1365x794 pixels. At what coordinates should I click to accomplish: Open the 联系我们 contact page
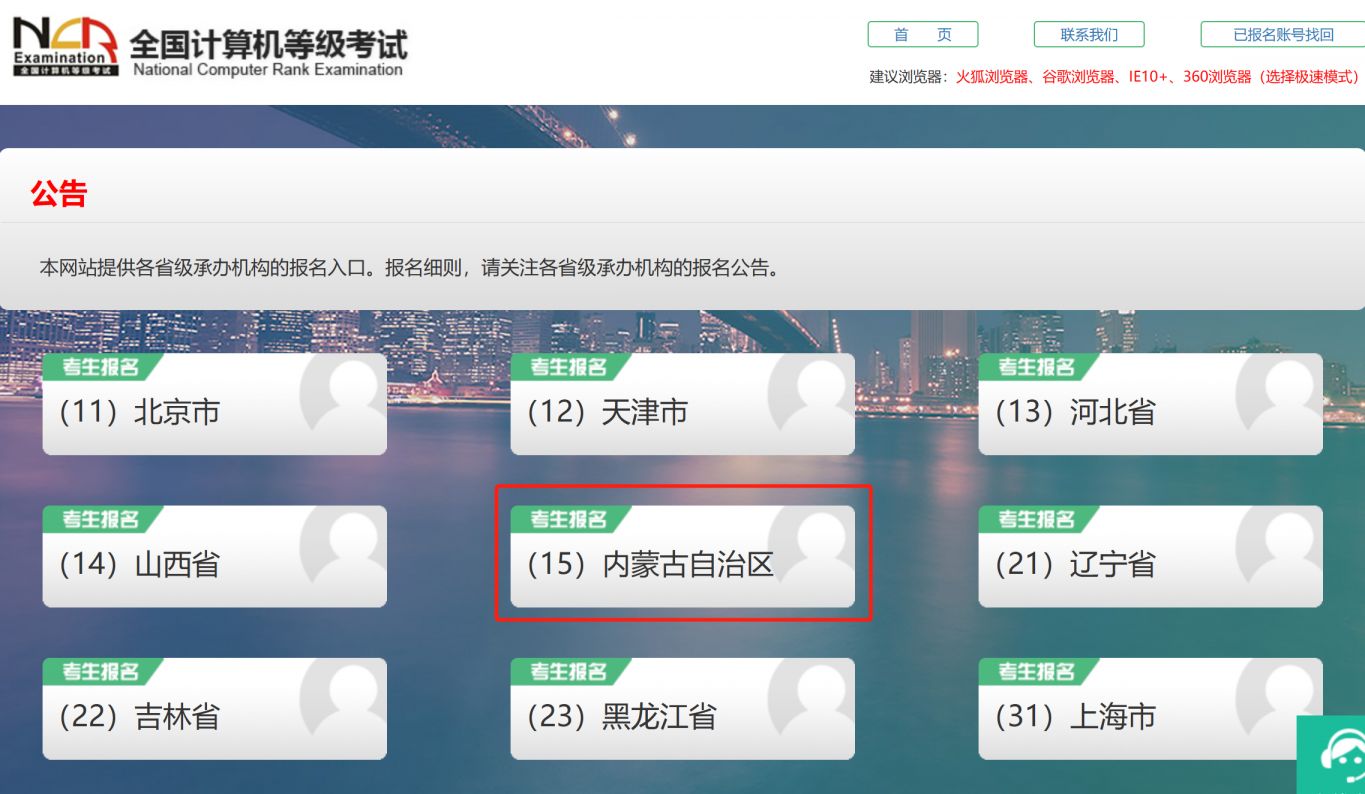pyautogui.click(x=1089, y=34)
